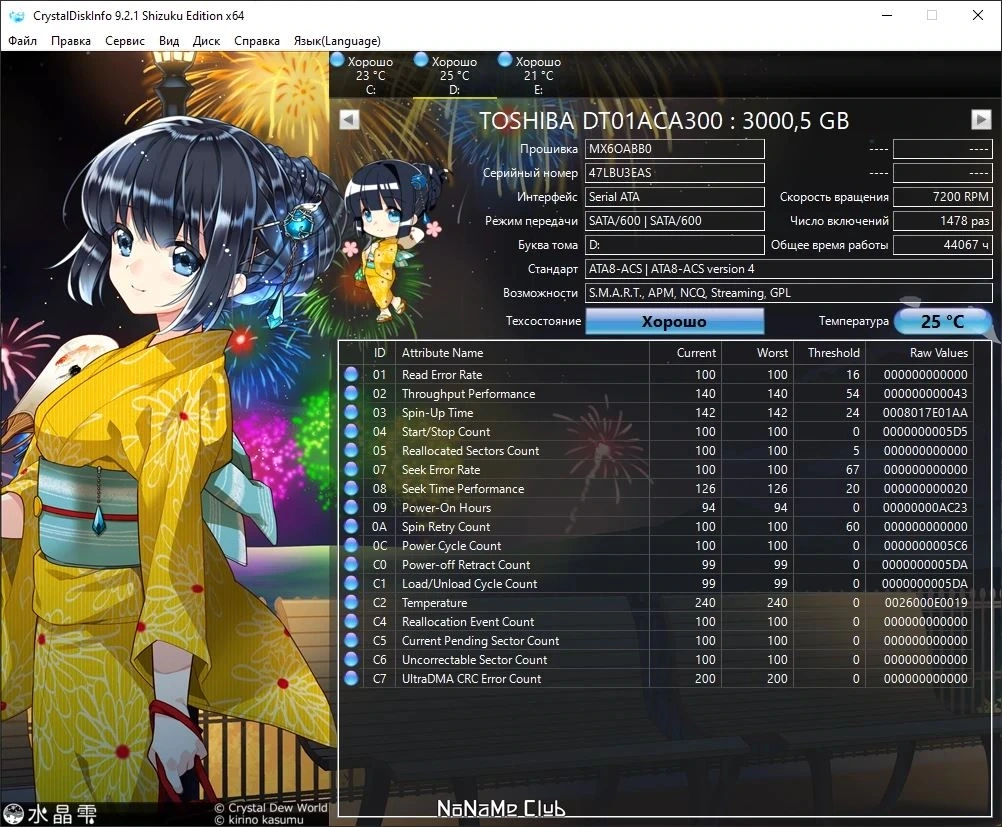
Task: Click the standard field ATA8-ACS
Action: pos(789,269)
